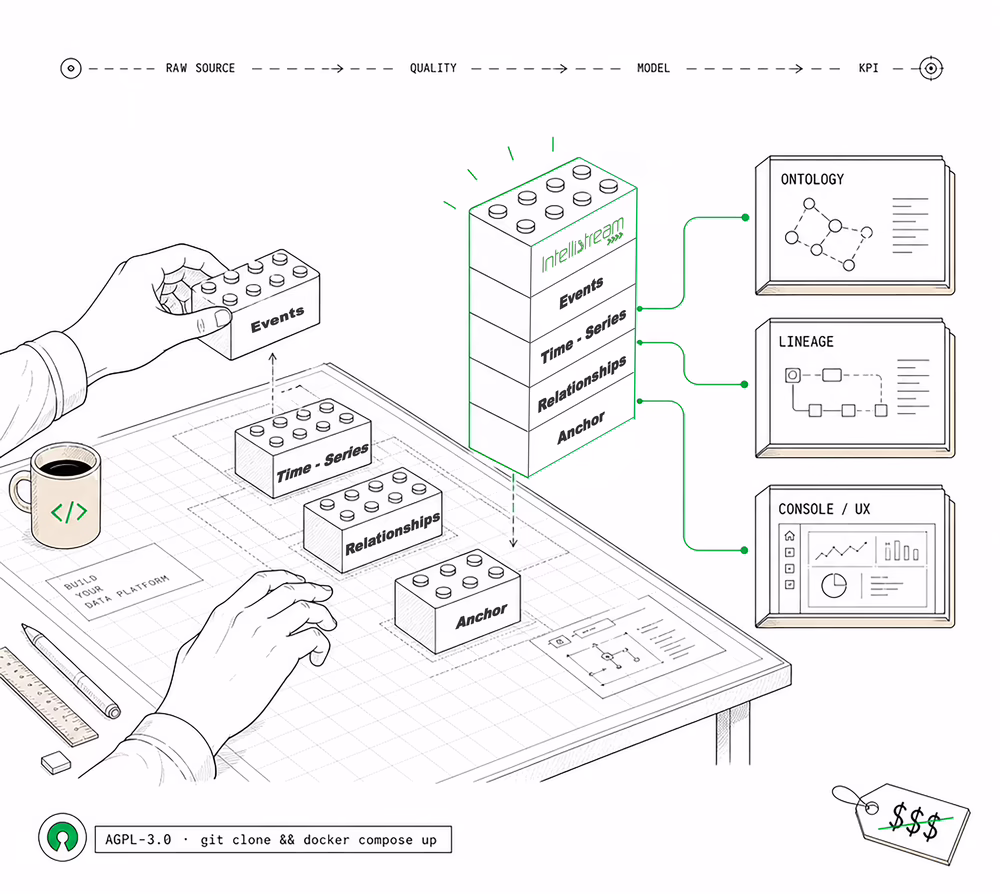The height and width of the screenshot is (894, 1000).
Task: Click the flow diagram in the Lineage panel
Action: tap(835, 392)
